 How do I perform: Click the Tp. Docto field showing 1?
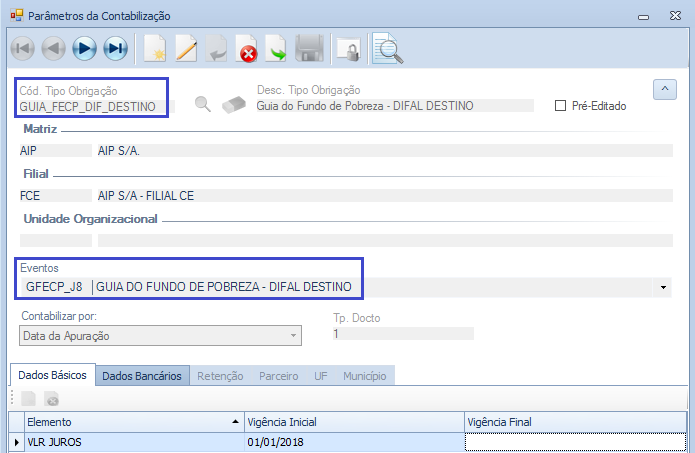coord(403,333)
